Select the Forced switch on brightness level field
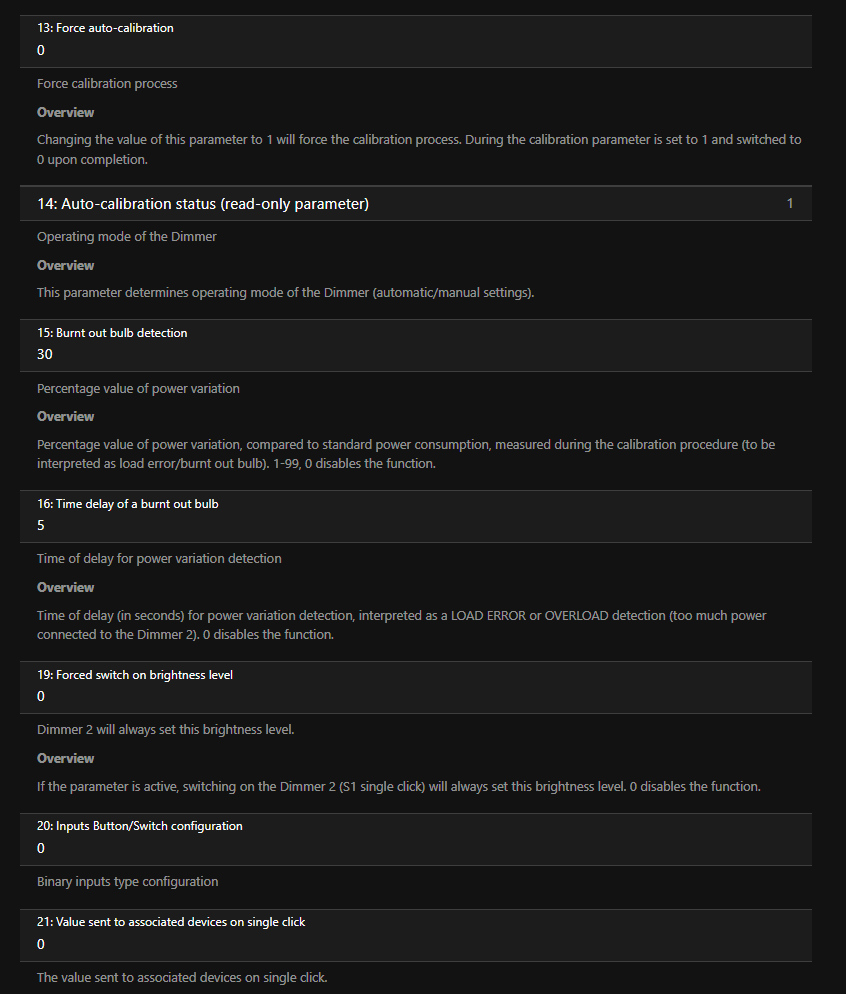This screenshot has height=994, width=846. click(415, 696)
